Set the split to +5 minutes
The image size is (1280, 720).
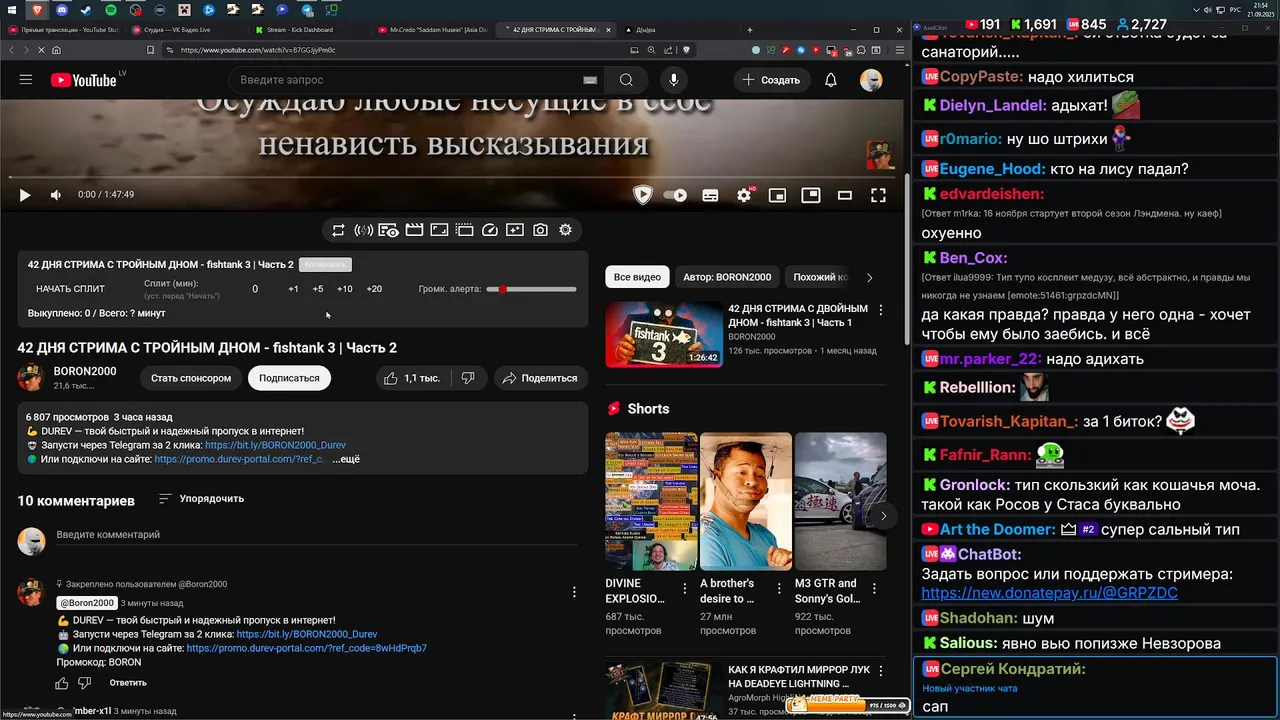click(318, 289)
